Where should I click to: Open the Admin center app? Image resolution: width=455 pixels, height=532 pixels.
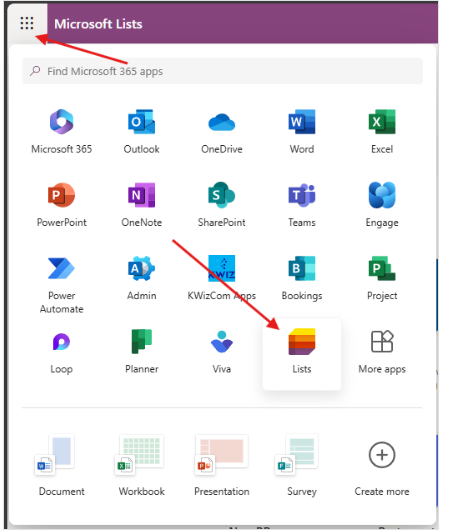click(141, 278)
